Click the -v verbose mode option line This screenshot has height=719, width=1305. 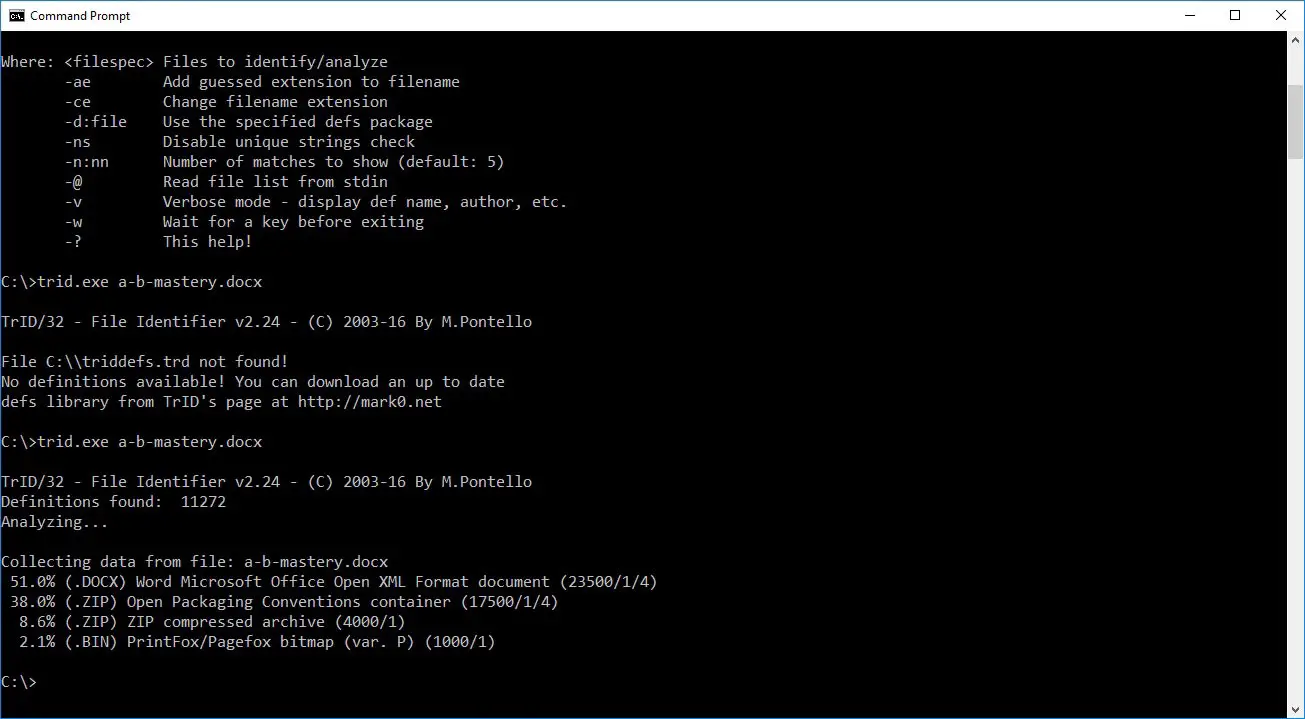[x=315, y=202]
